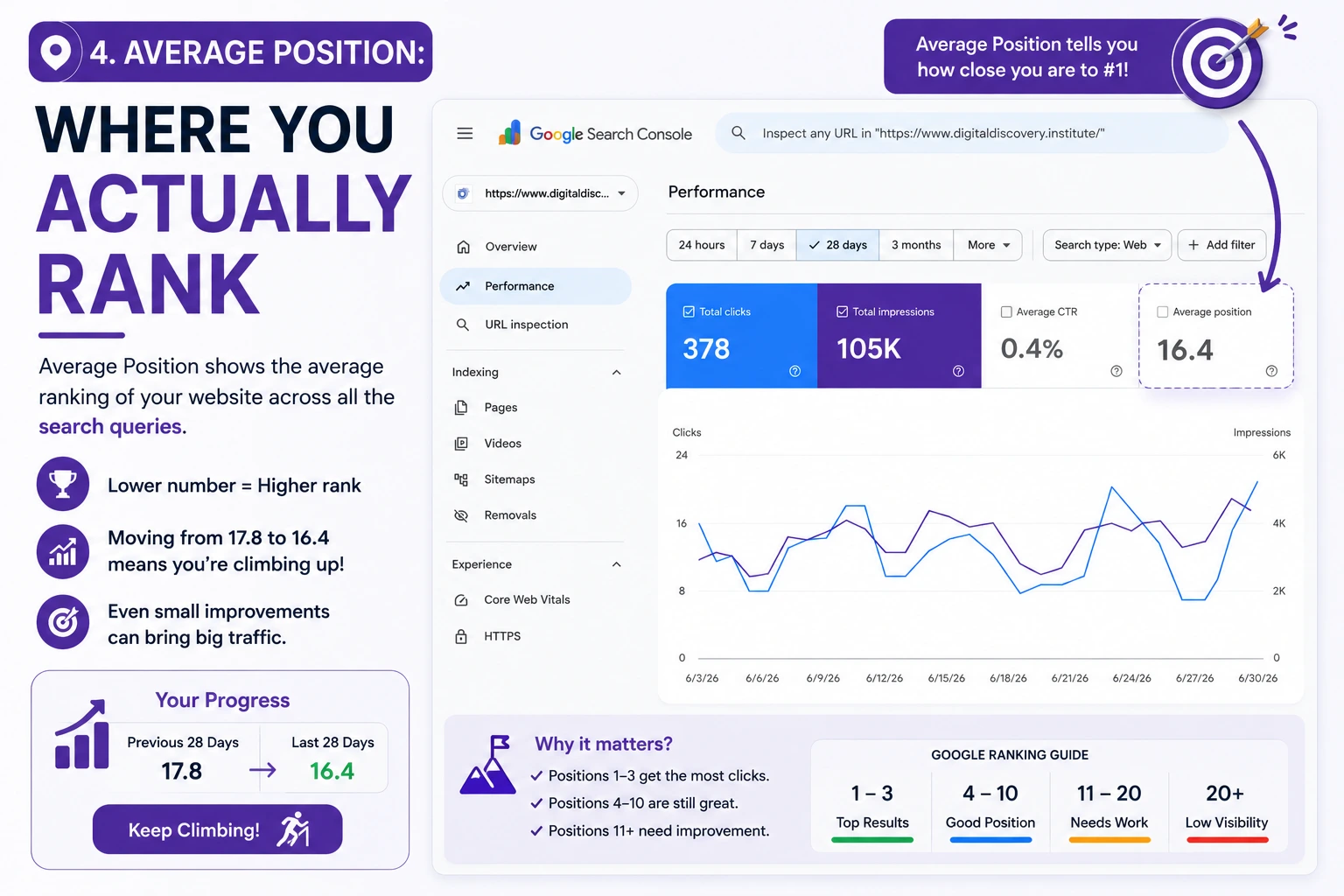Screen dimensions: 1344x896
Task: Click help icon on Average position card
Action: tap(1271, 371)
